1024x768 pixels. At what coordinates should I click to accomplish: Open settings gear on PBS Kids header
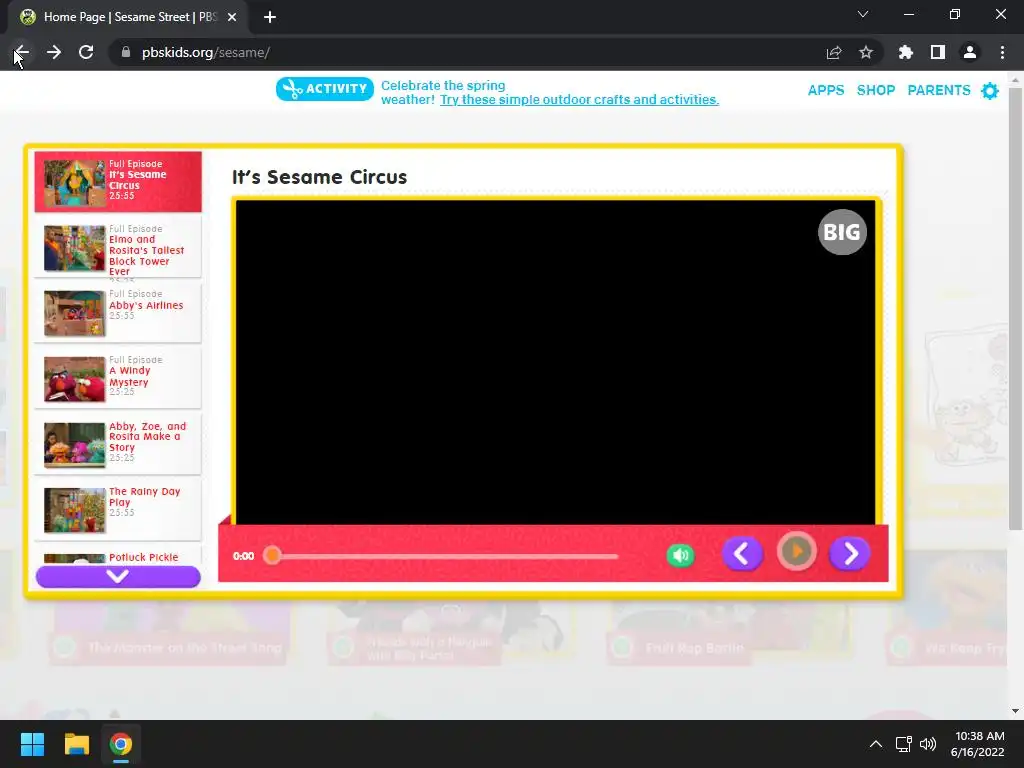coord(990,91)
